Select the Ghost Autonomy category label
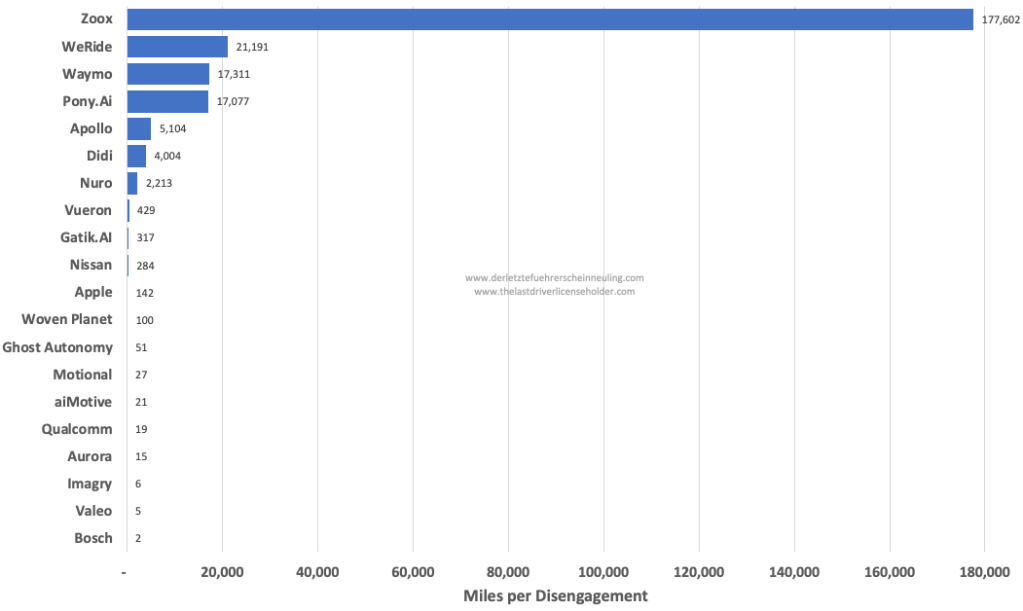 57,347
